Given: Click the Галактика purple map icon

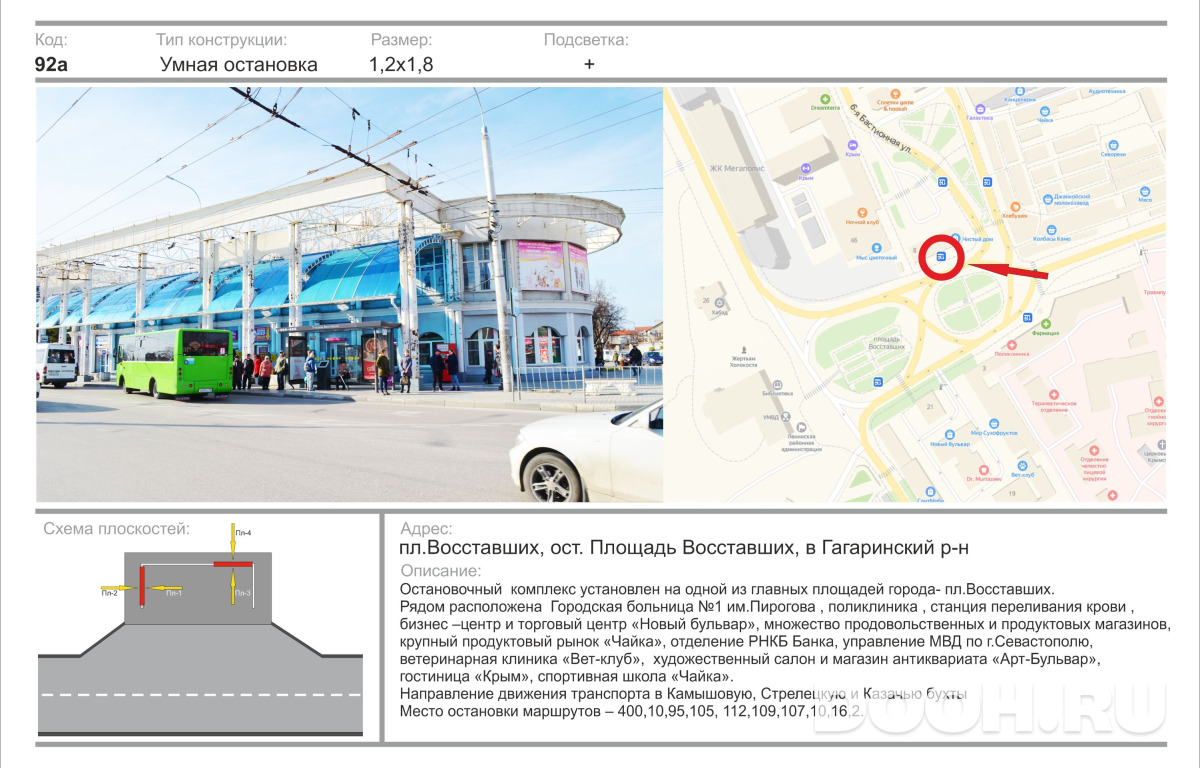Looking at the screenshot, I should (x=980, y=108).
